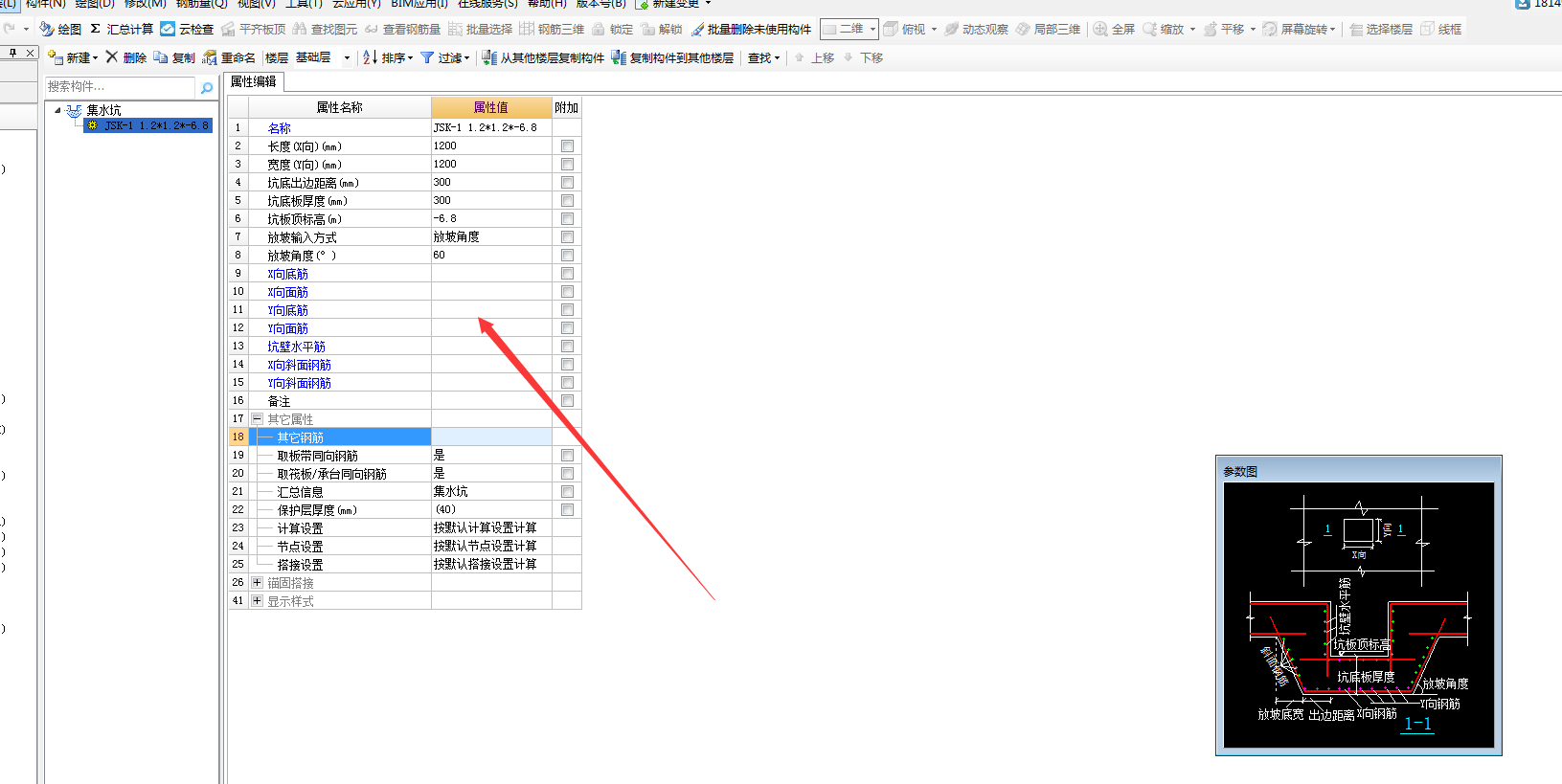
Task: Click the 其它钢筋 value cell
Action: point(491,437)
